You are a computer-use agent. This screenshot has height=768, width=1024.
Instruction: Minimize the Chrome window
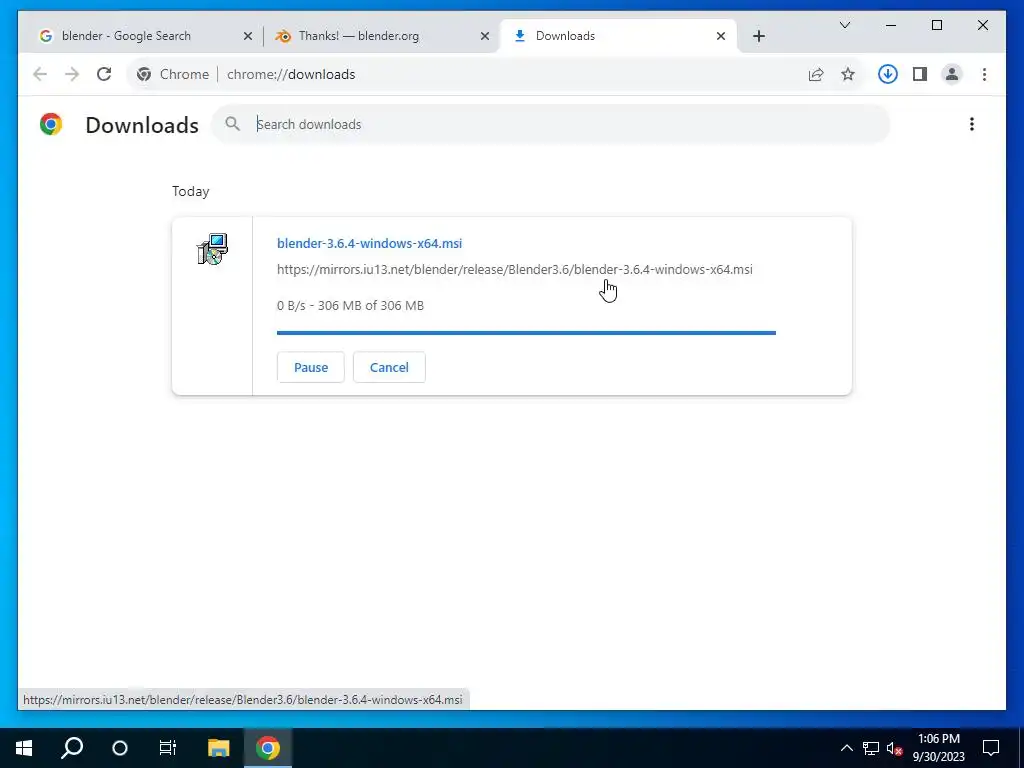point(891,25)
